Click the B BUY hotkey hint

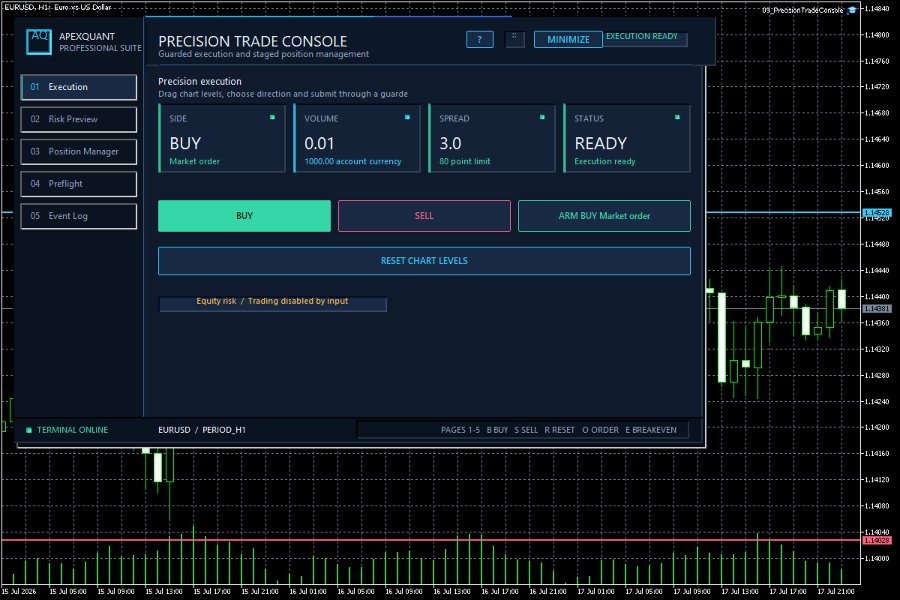(497, 430)
